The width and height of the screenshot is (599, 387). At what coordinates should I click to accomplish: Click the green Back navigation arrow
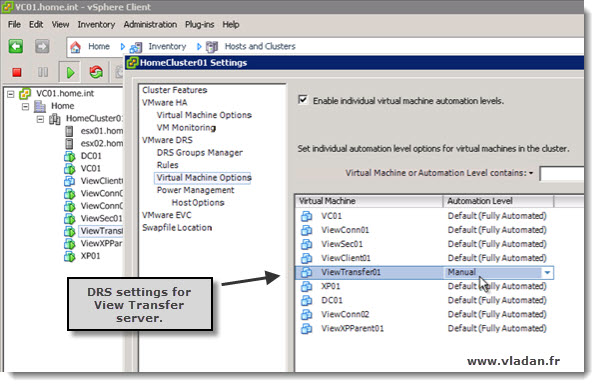click(16, 47)
